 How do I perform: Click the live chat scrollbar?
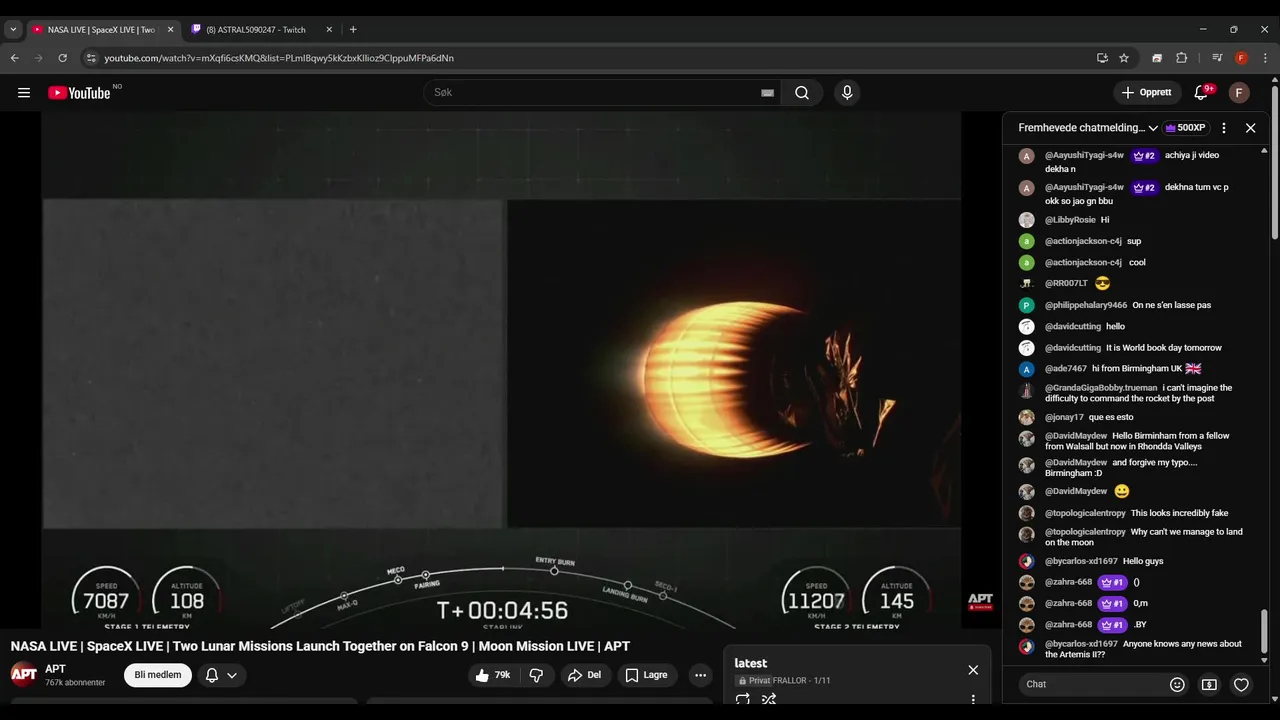click(1264, 631)
